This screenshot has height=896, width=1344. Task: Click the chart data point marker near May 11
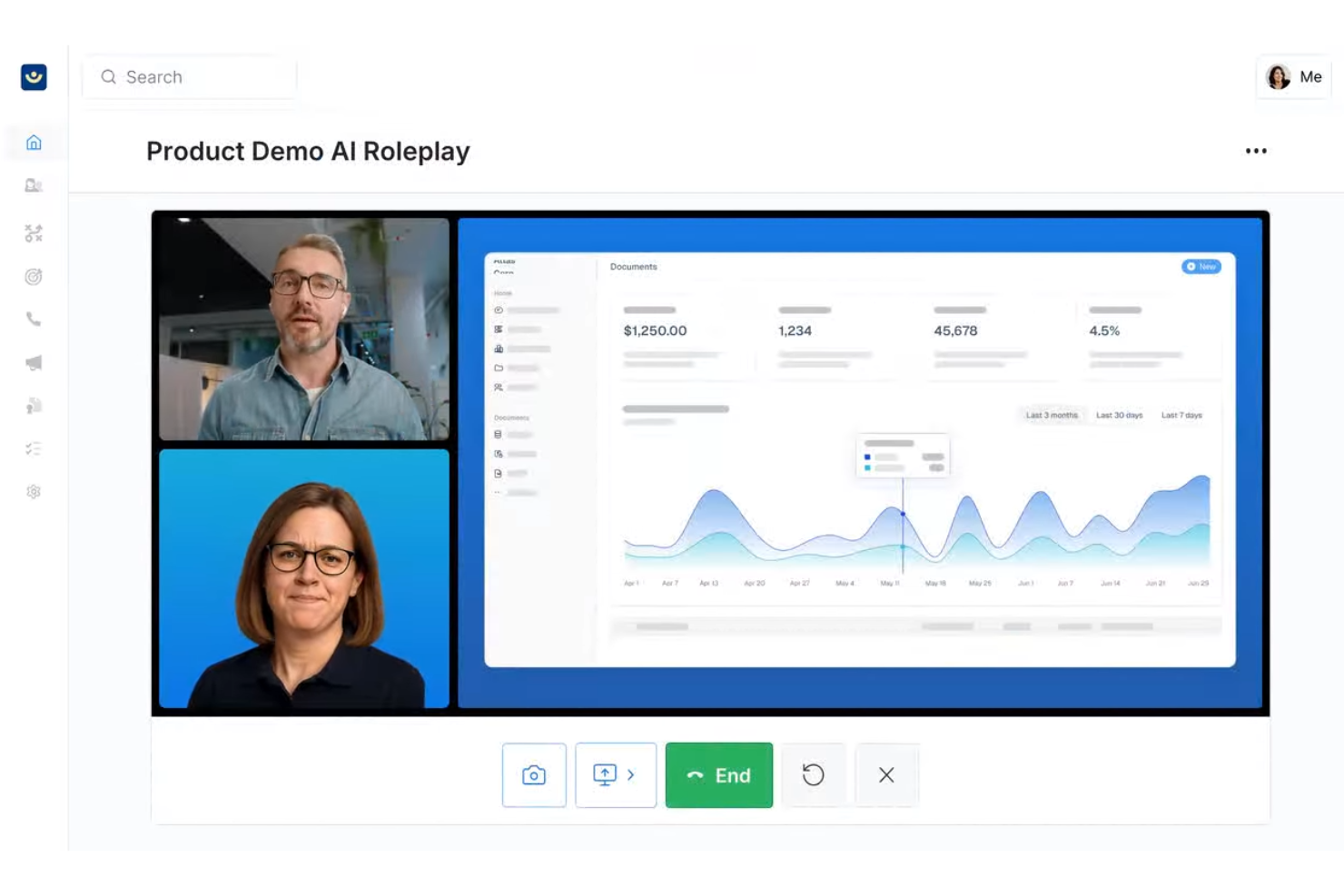click(903, 514)
